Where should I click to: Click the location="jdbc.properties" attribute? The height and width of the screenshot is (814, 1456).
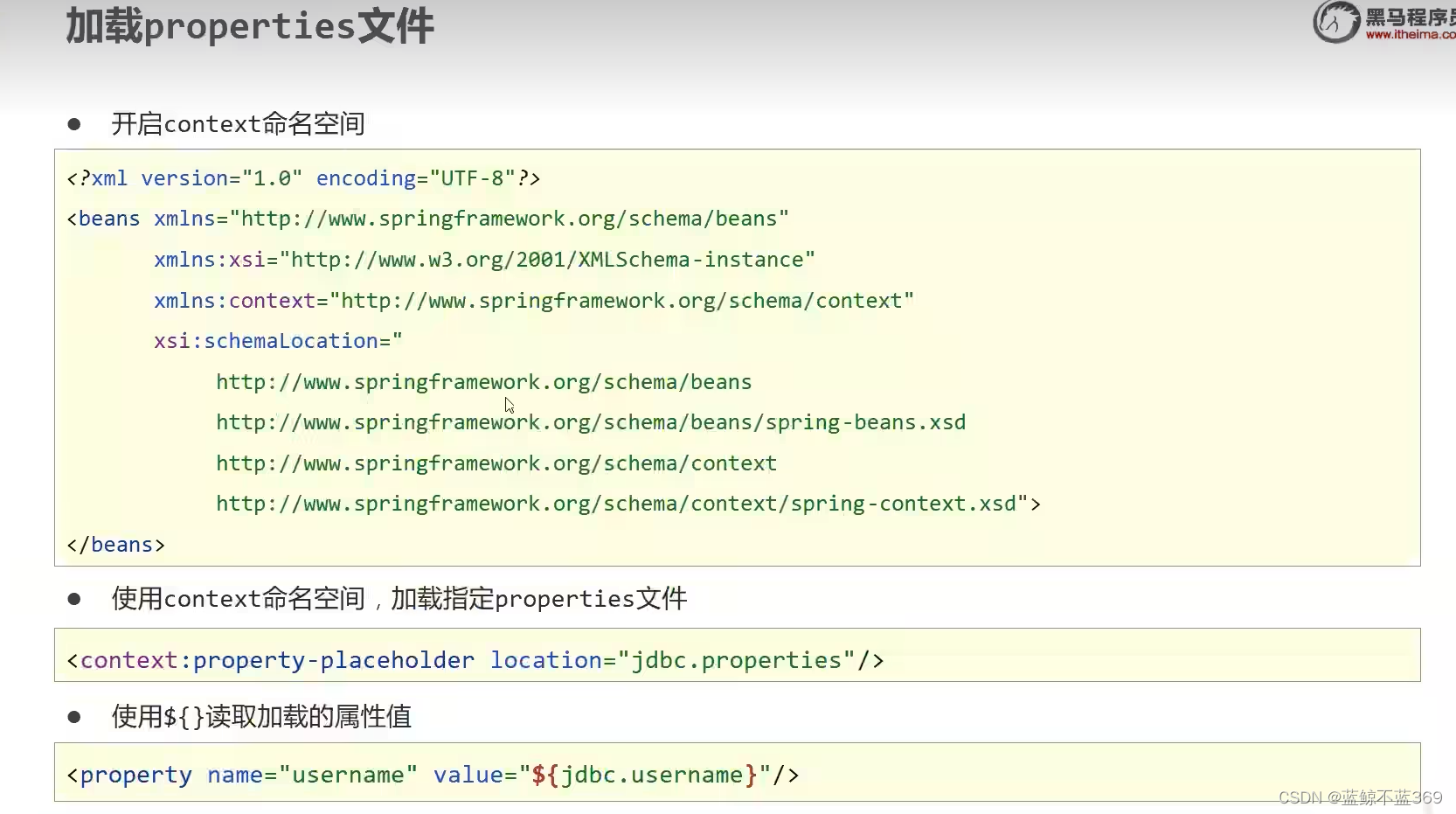[x=672, y=660]
